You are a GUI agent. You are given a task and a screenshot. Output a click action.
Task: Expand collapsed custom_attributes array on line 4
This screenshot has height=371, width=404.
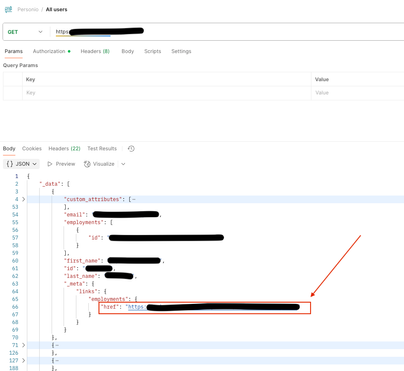[x=23, y=199]
